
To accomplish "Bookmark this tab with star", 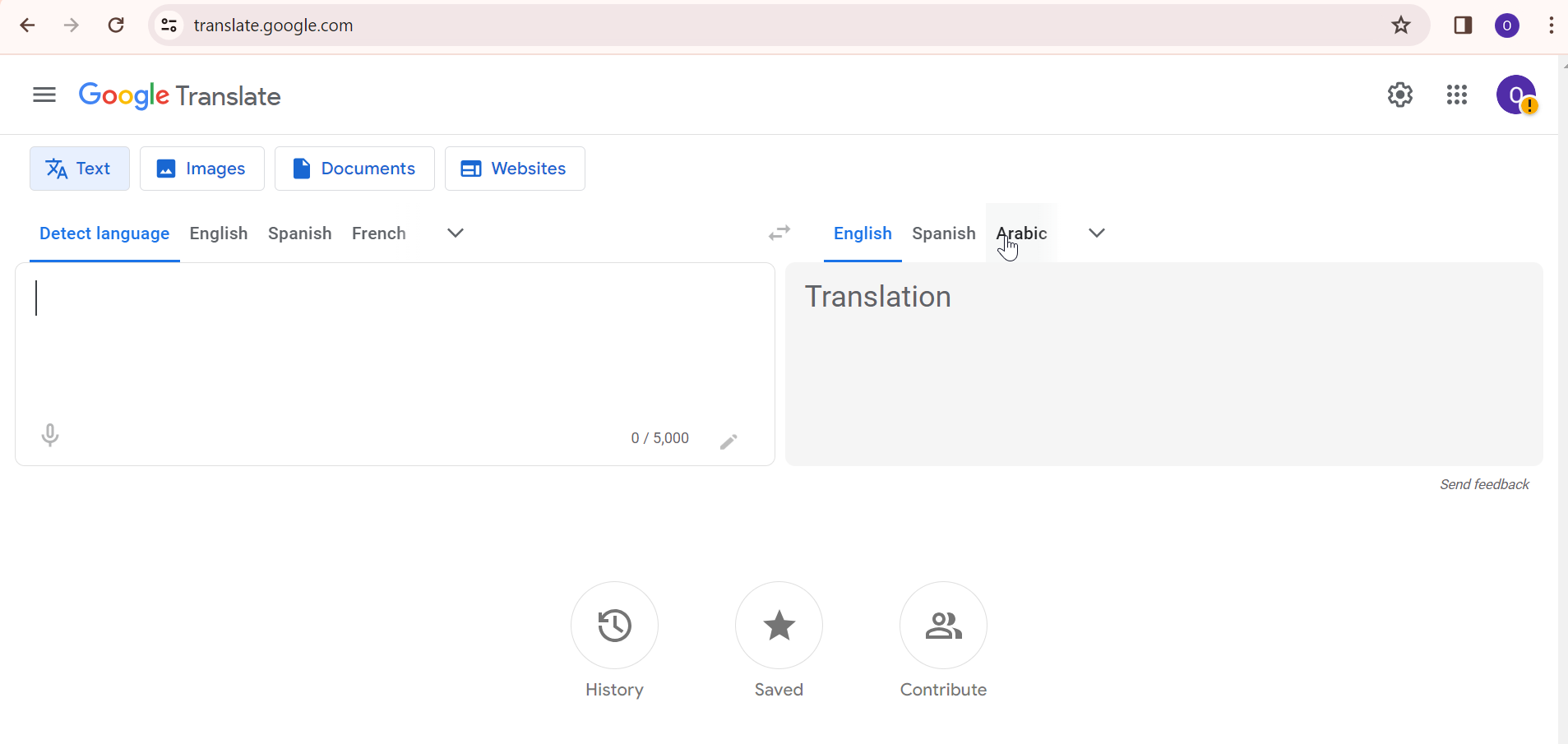I will pos(1401,25).
